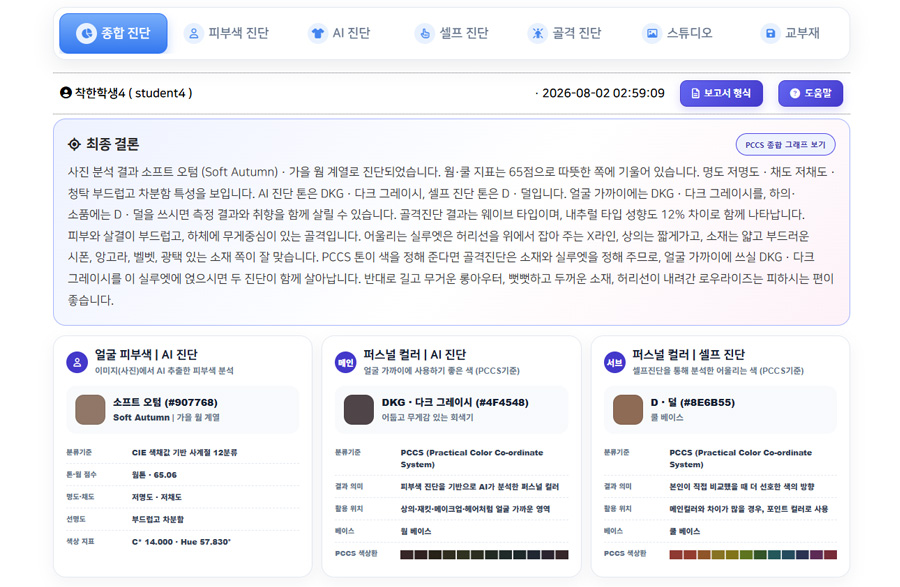Click the purple person icon in 얼굴 피부색 card
900x587 pixels.
(77, 362)
